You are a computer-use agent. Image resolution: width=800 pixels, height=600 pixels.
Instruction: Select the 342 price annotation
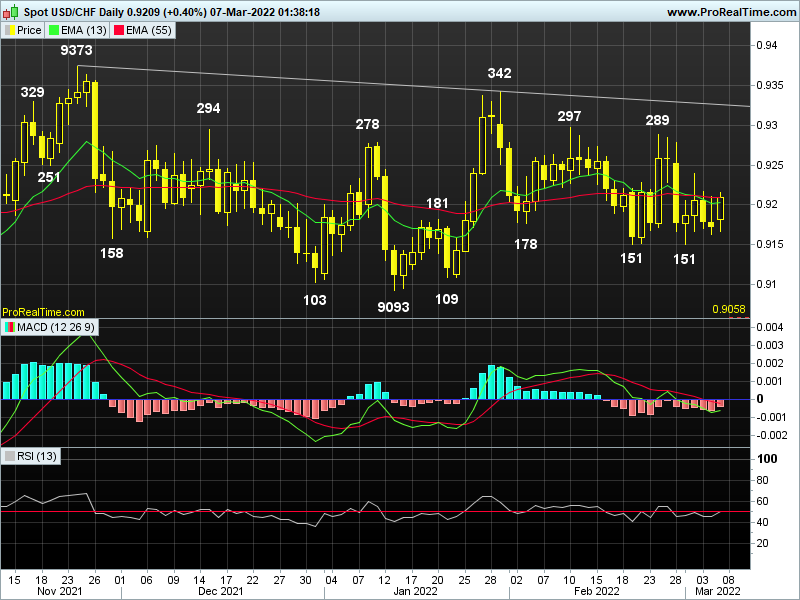click(499, 73)
